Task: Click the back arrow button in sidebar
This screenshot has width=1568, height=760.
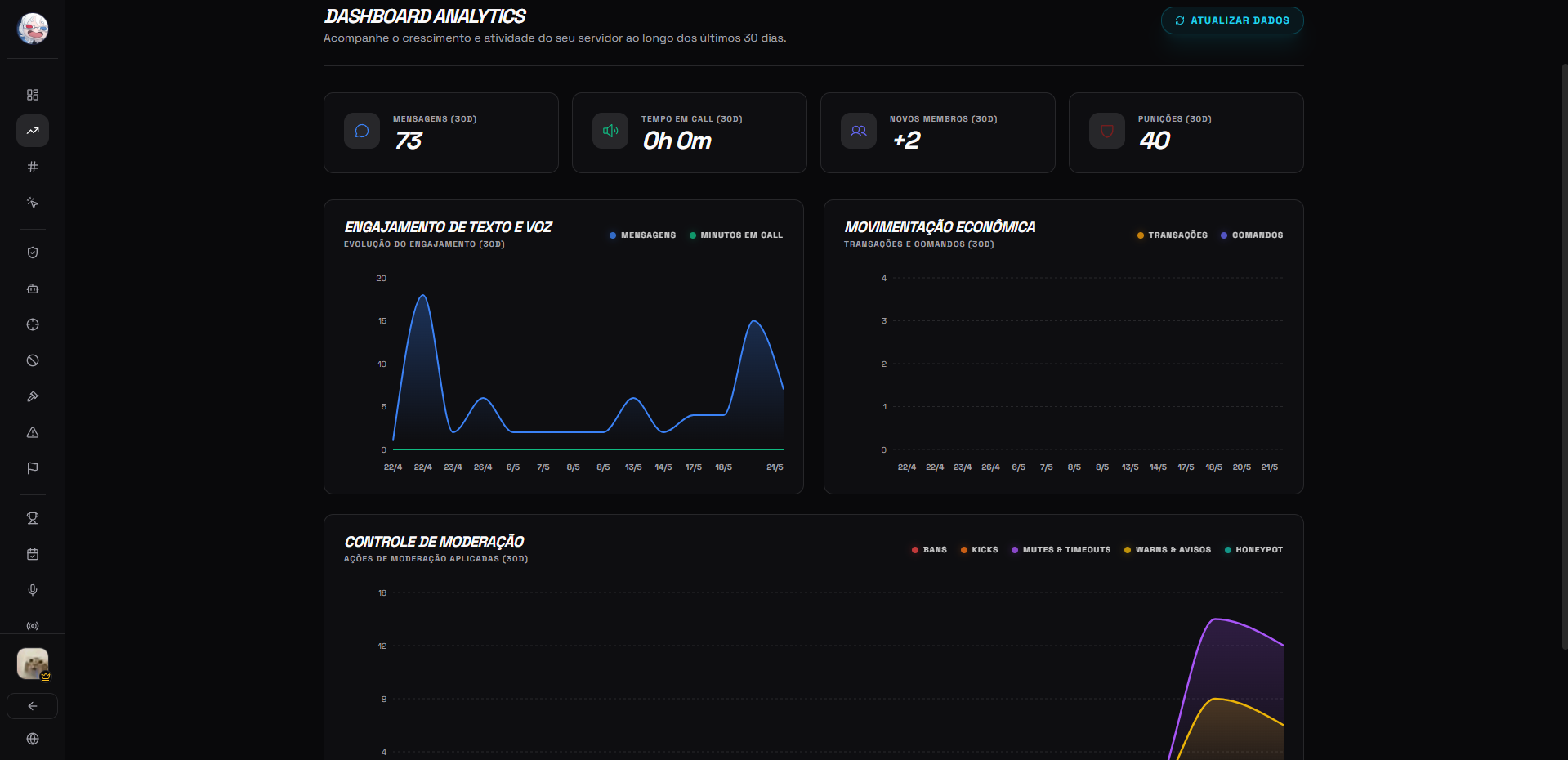Action: [x=33, y=706]
